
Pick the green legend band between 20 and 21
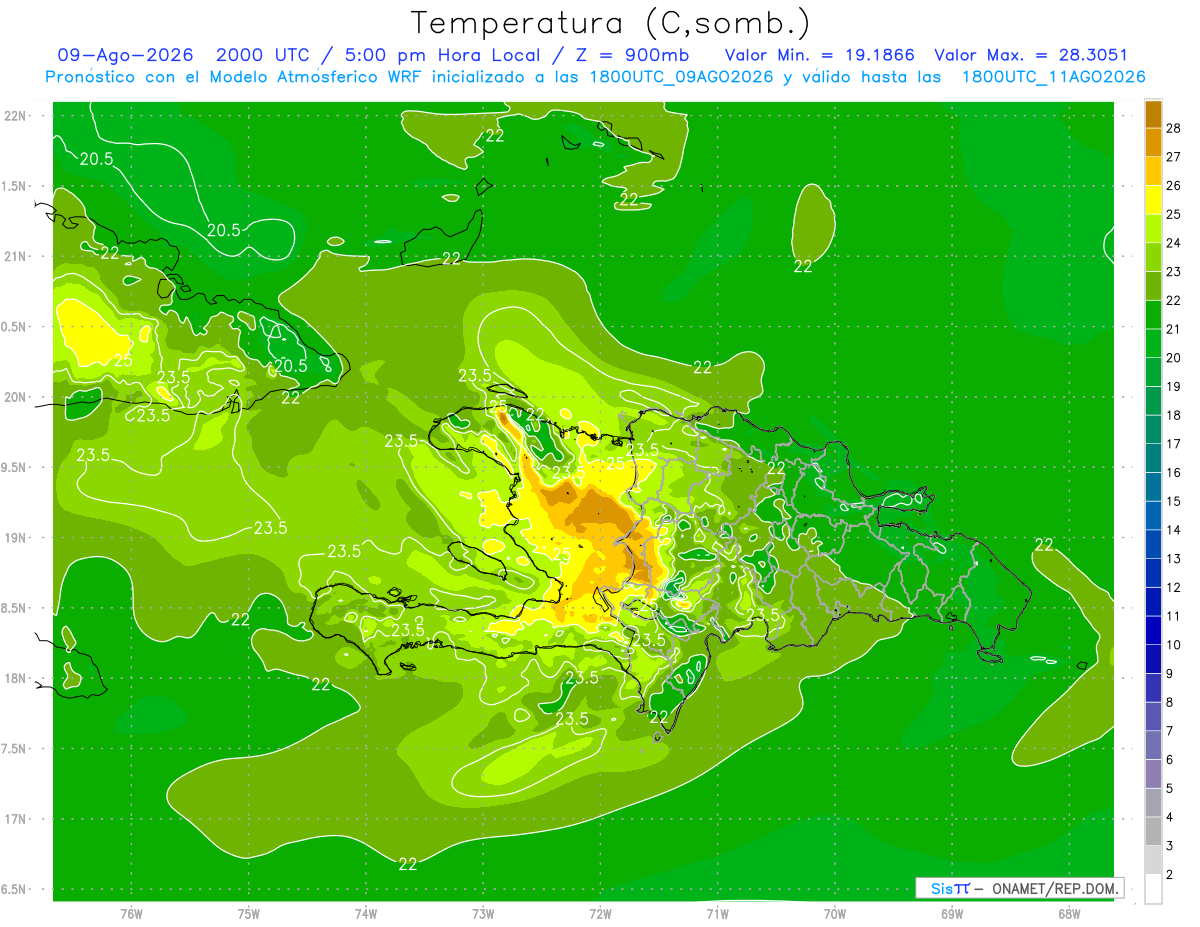tap(1153, 343)
